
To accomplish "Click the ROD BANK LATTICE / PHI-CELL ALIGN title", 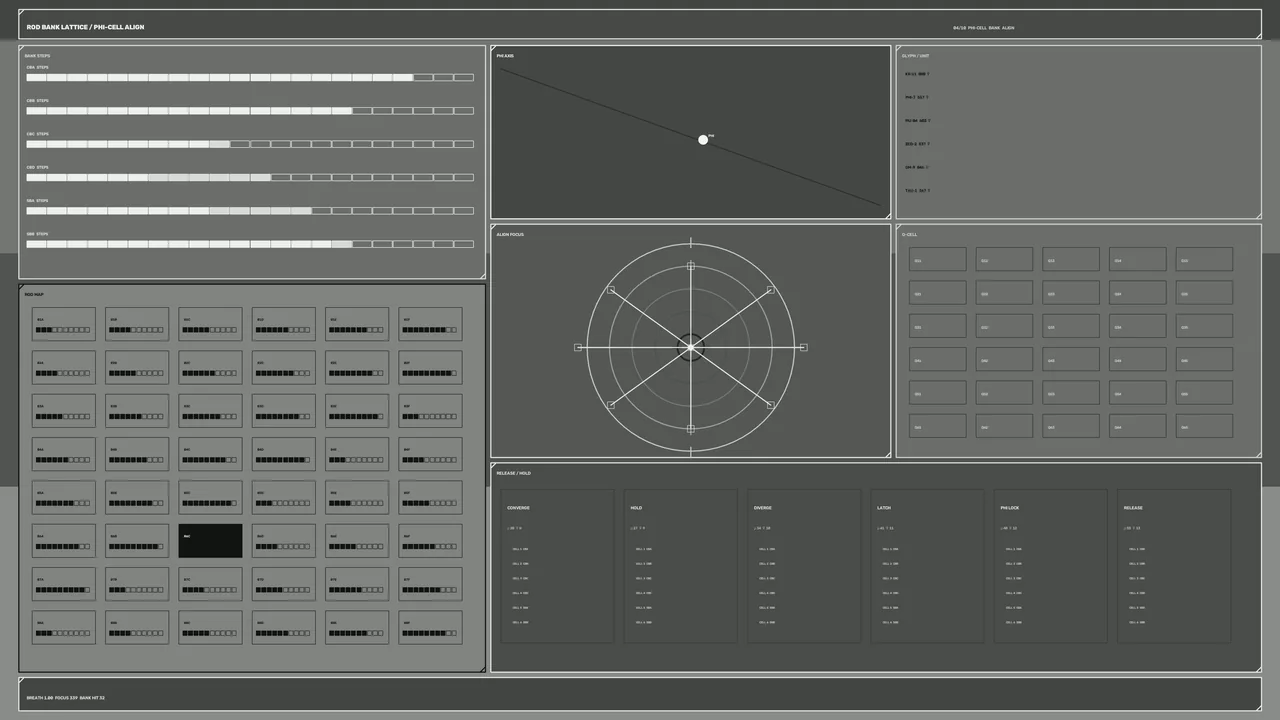I will [x=85, y=27].
